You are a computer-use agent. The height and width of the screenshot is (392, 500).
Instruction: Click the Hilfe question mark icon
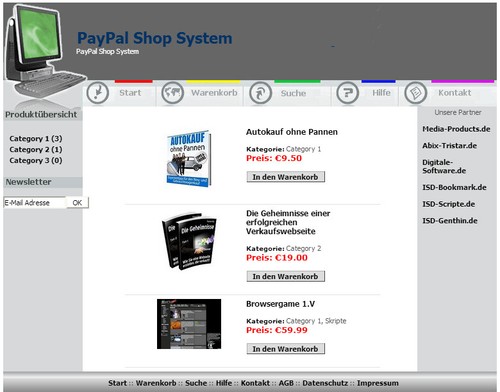coord(347,93)
